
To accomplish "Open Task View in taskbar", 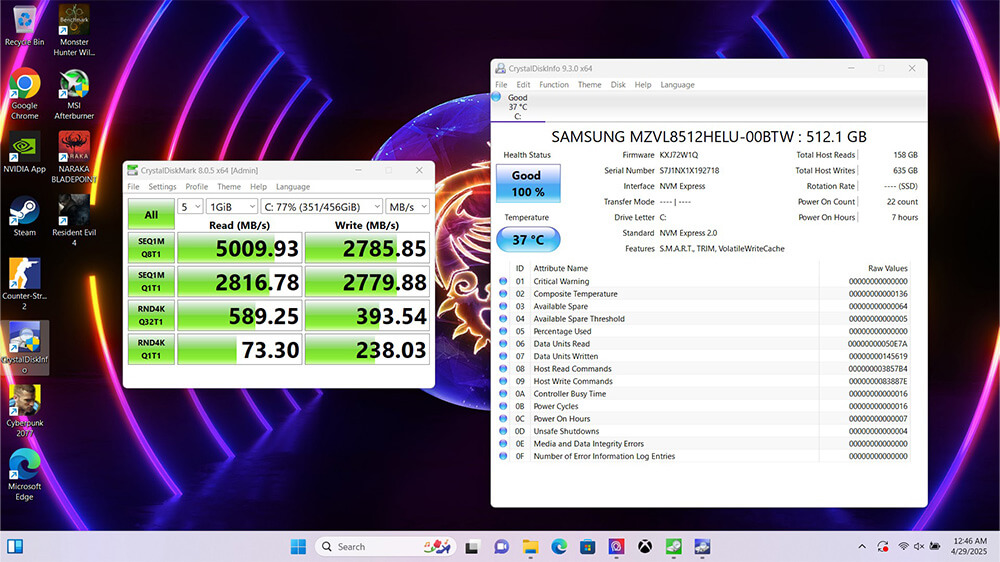I will (x=472, y=547).
